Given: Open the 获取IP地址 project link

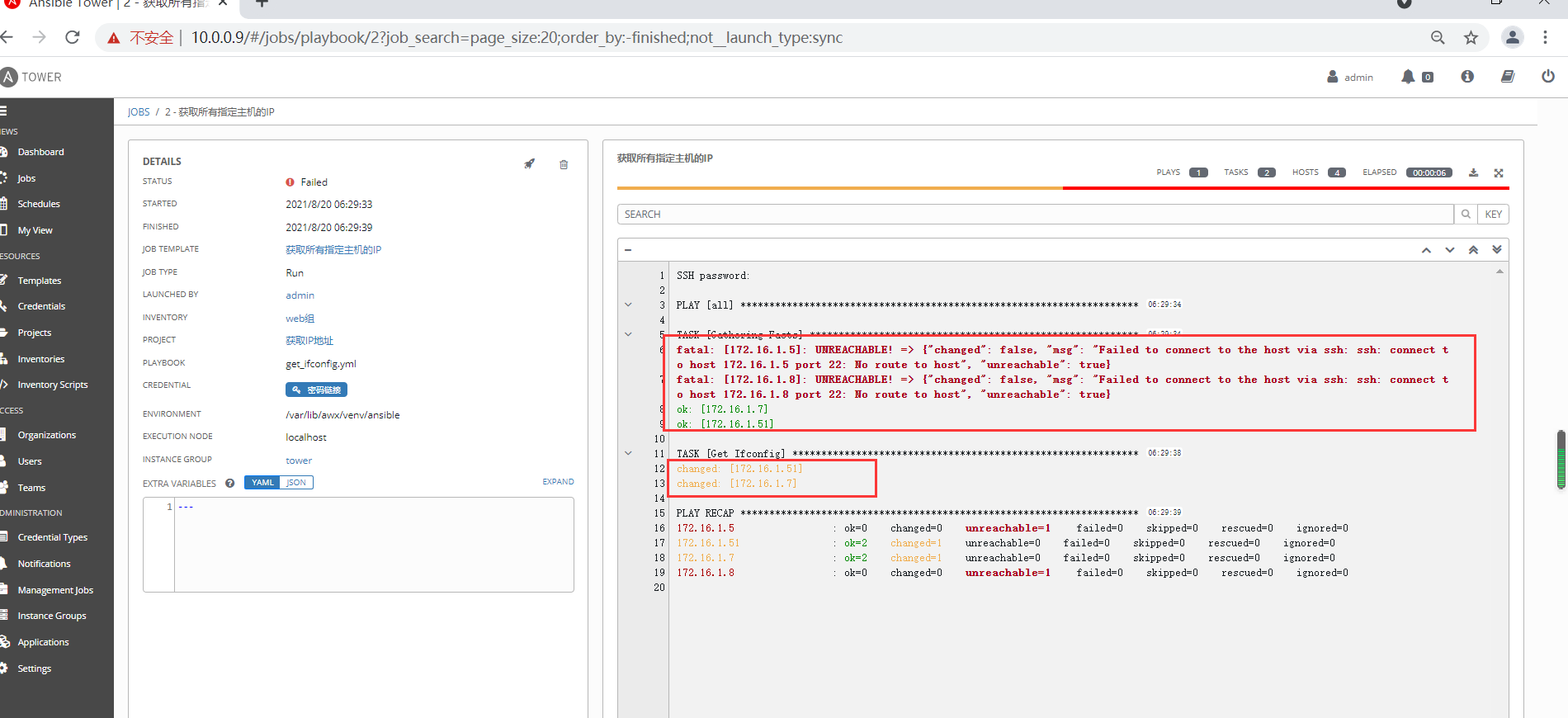Looking at the screenshot, I should [x=309, y=341].
